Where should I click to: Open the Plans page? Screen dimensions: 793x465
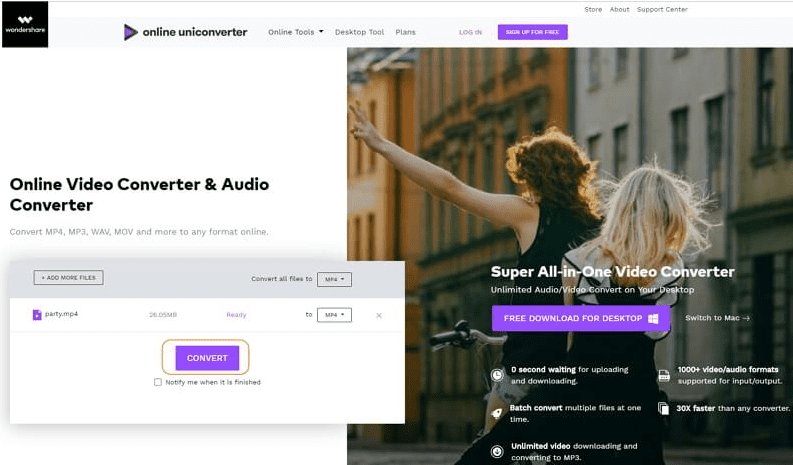point(405,32)
